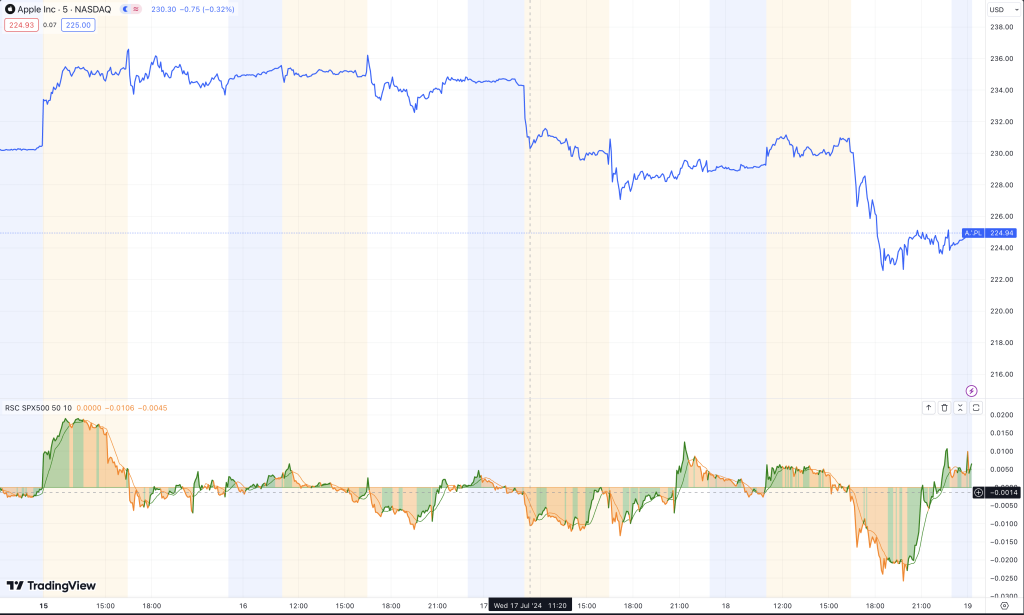
Task: Click the purple lightning quick-action icon
Action: pos(971,391)
